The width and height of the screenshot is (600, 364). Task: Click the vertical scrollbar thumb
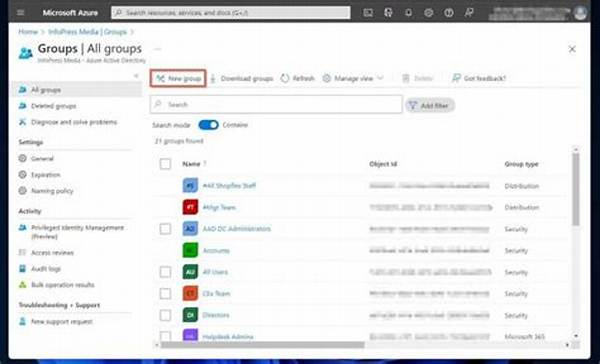coord(576,189)
